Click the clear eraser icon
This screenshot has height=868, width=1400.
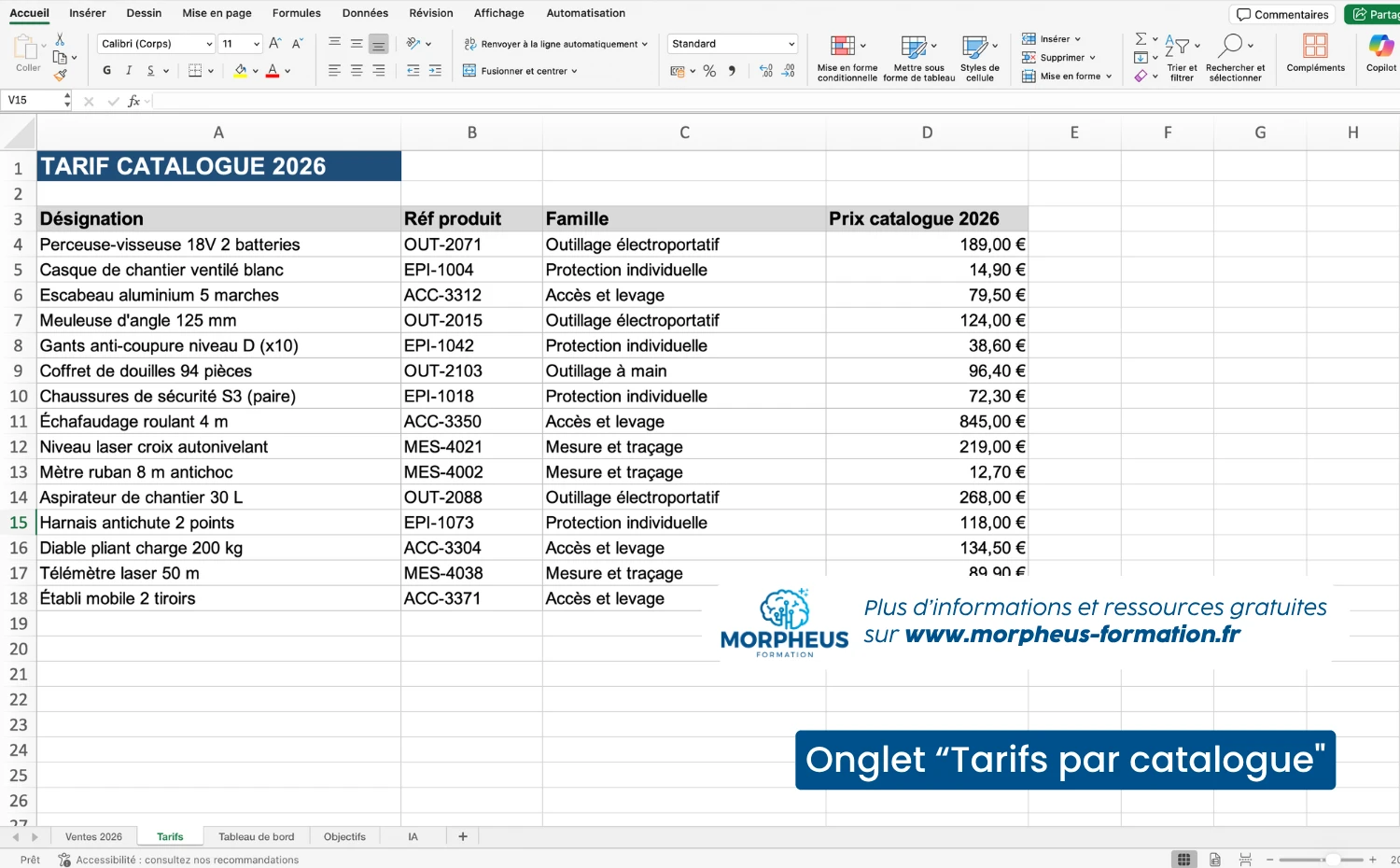click(1141, 77)
